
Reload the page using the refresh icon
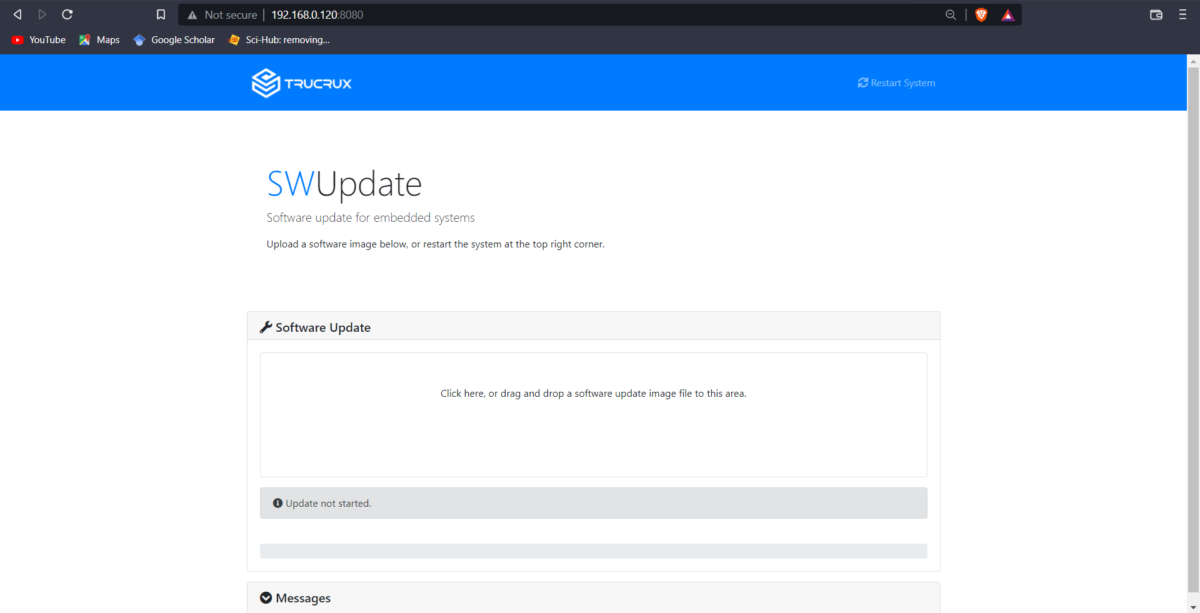[x=66, y=14]
